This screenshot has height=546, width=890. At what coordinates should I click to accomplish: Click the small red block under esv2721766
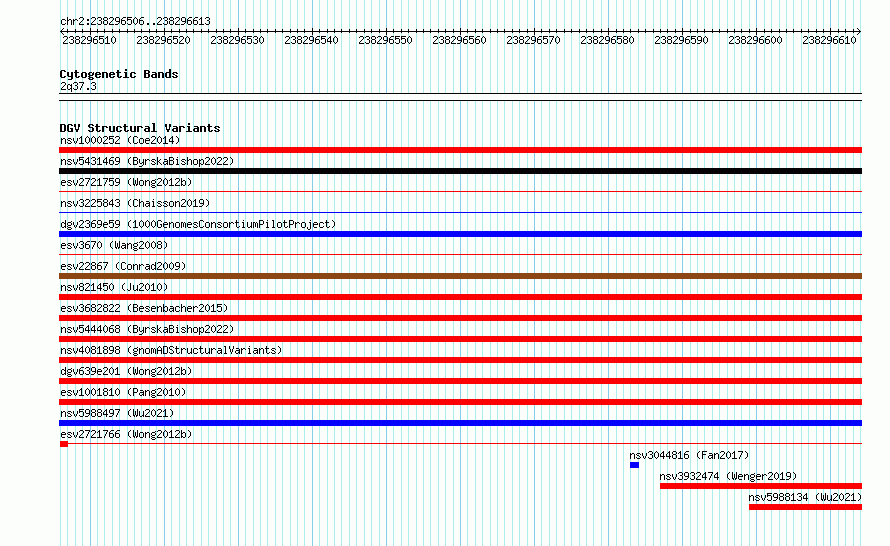(x=64, y=444)
